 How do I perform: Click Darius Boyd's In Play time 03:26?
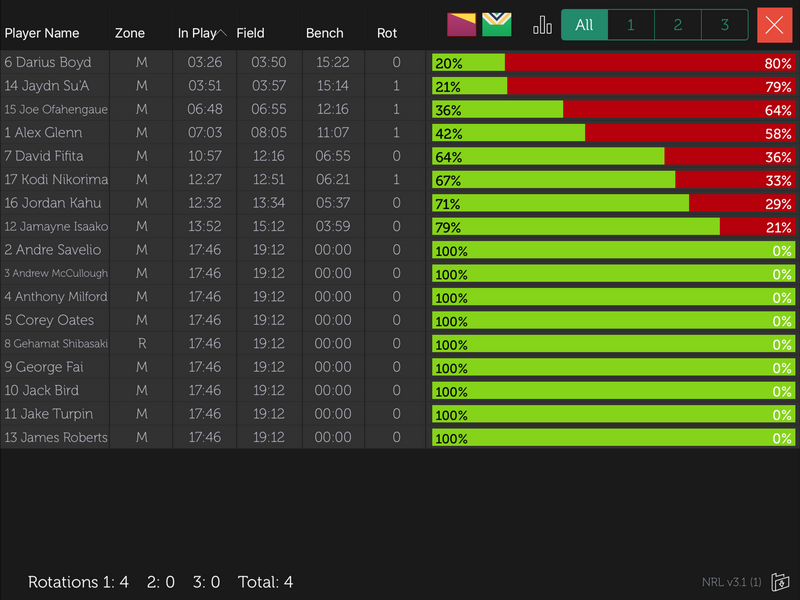(205, 62)
